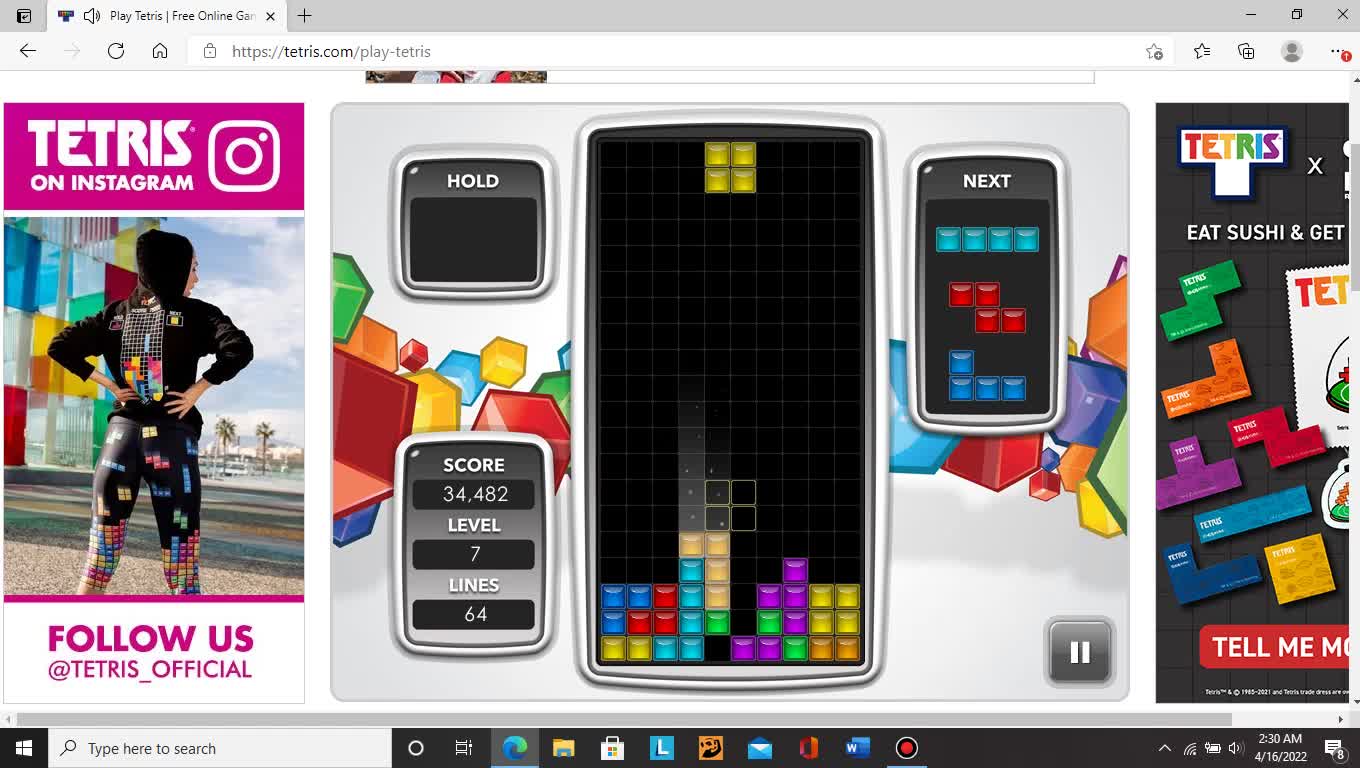
Task: Open the network status tray icon
Action: click(x=1189, y=748)
